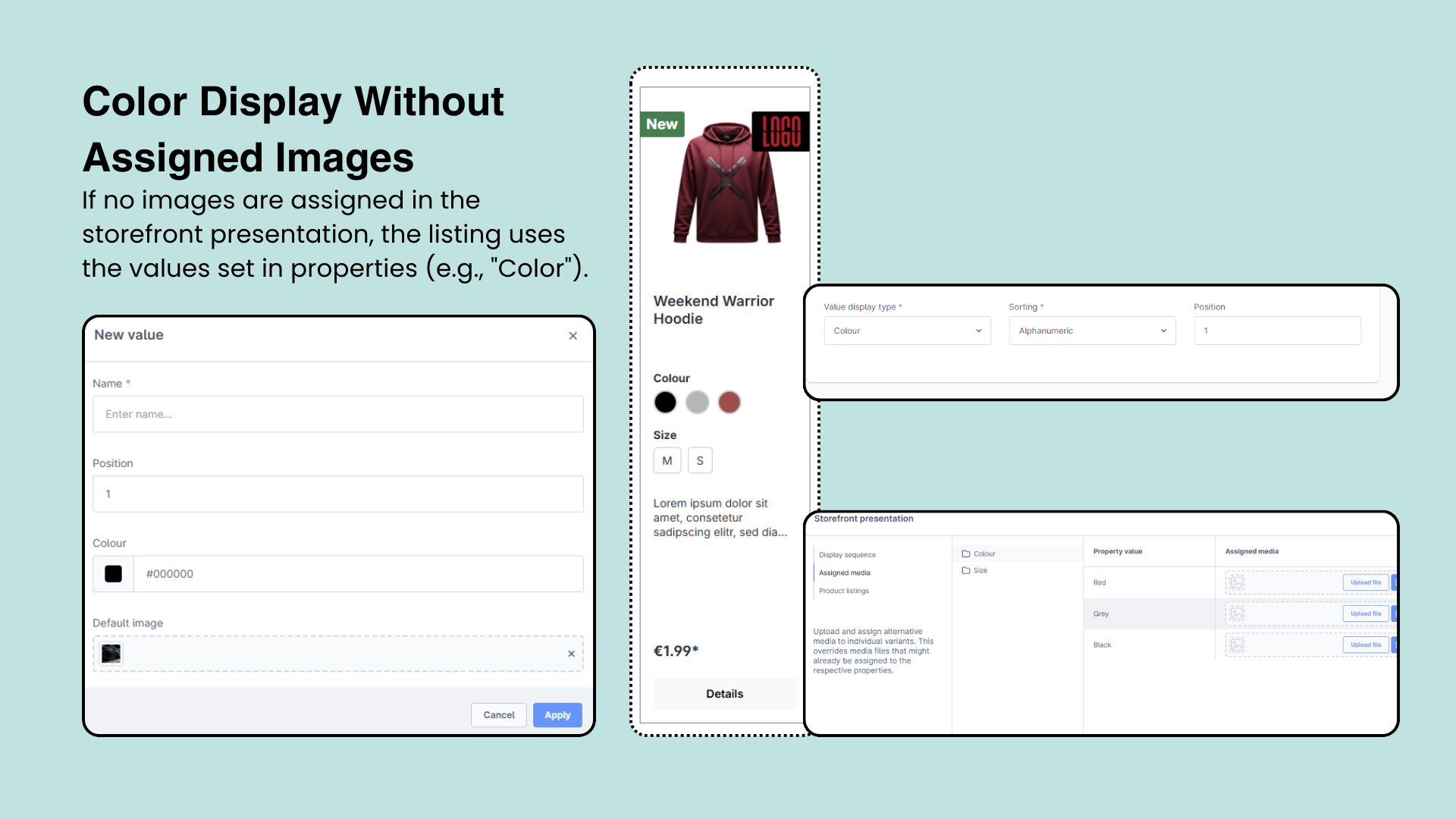Click the Details tab on product card
This screenshot has width=1456, height=819.
pyautogui.click(x=723, y=693)
